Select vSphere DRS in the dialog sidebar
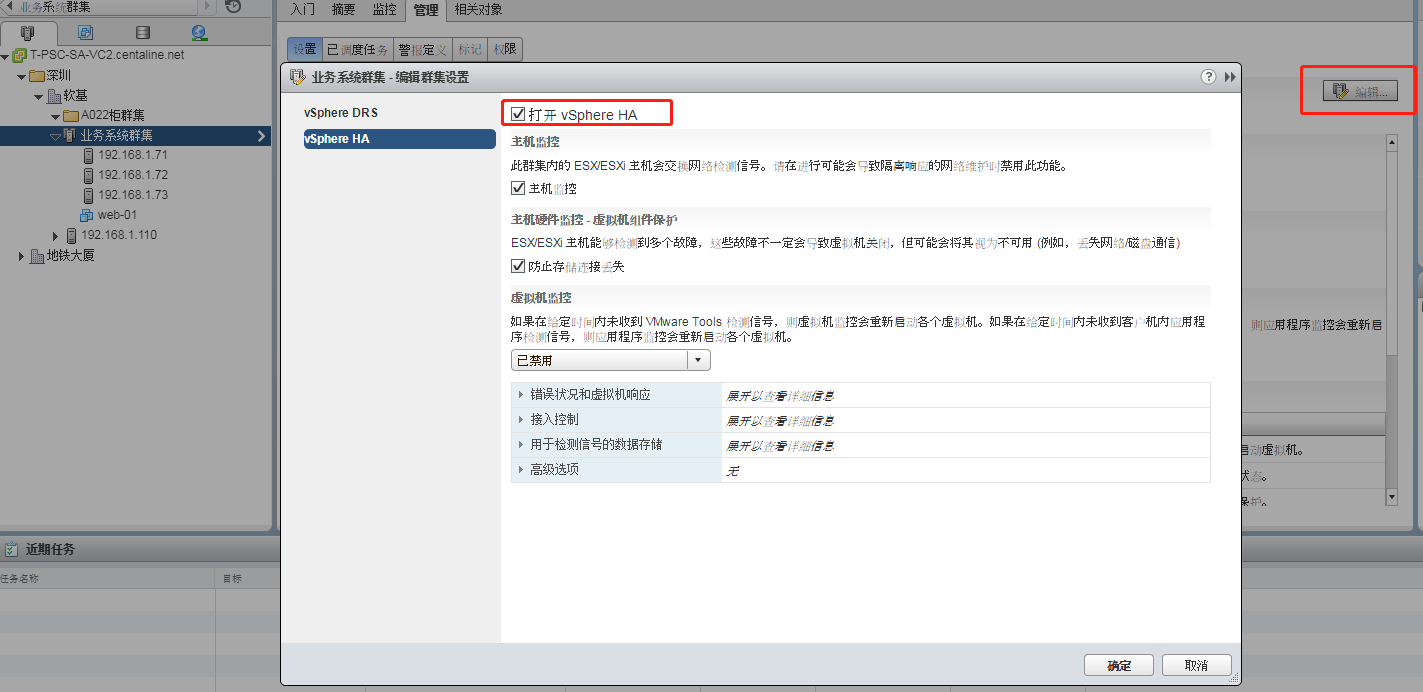The width and height of the screenshot is (1423, 692). [341, 113]
